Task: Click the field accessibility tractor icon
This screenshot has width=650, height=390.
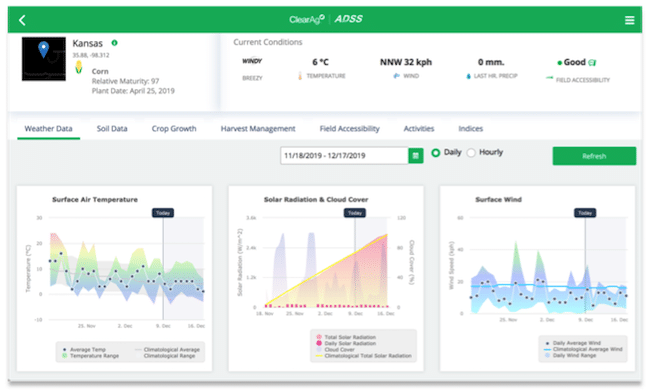Action: pyautogui.click(x=549, y=78)
